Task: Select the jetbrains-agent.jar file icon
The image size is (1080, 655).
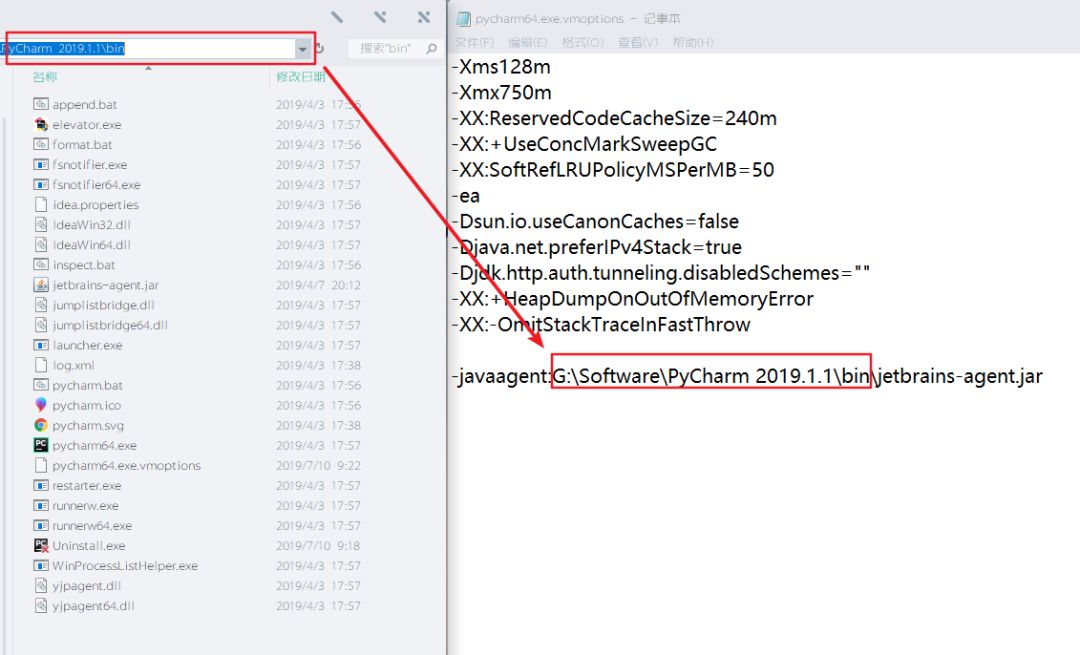Action: (x=41, y=285)
